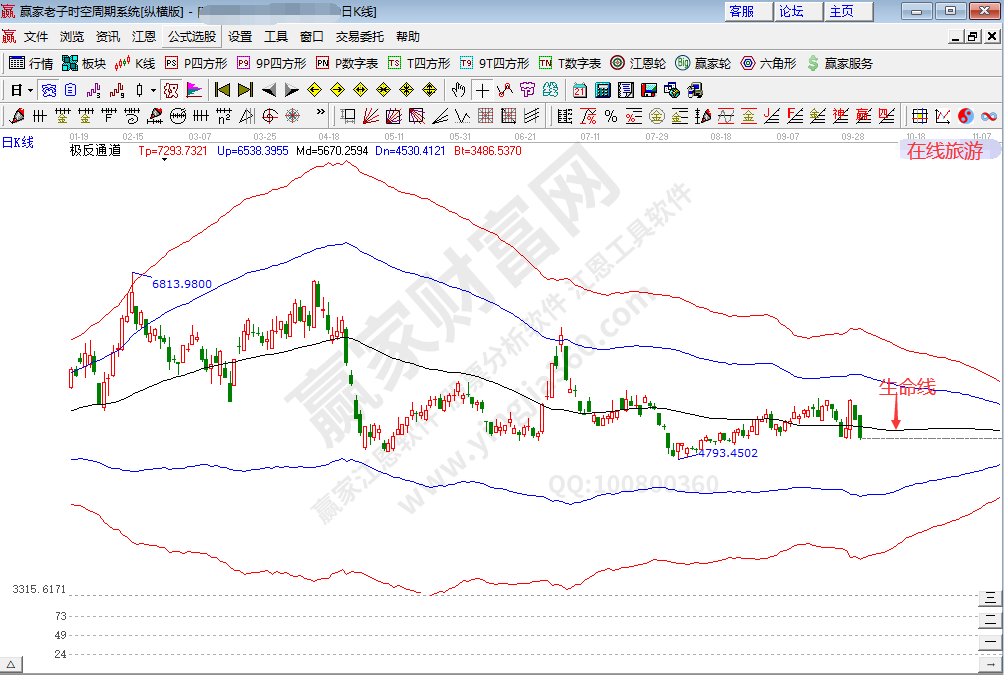
Task: Click the calendar date icon
Action: click(x=579, y=90)
